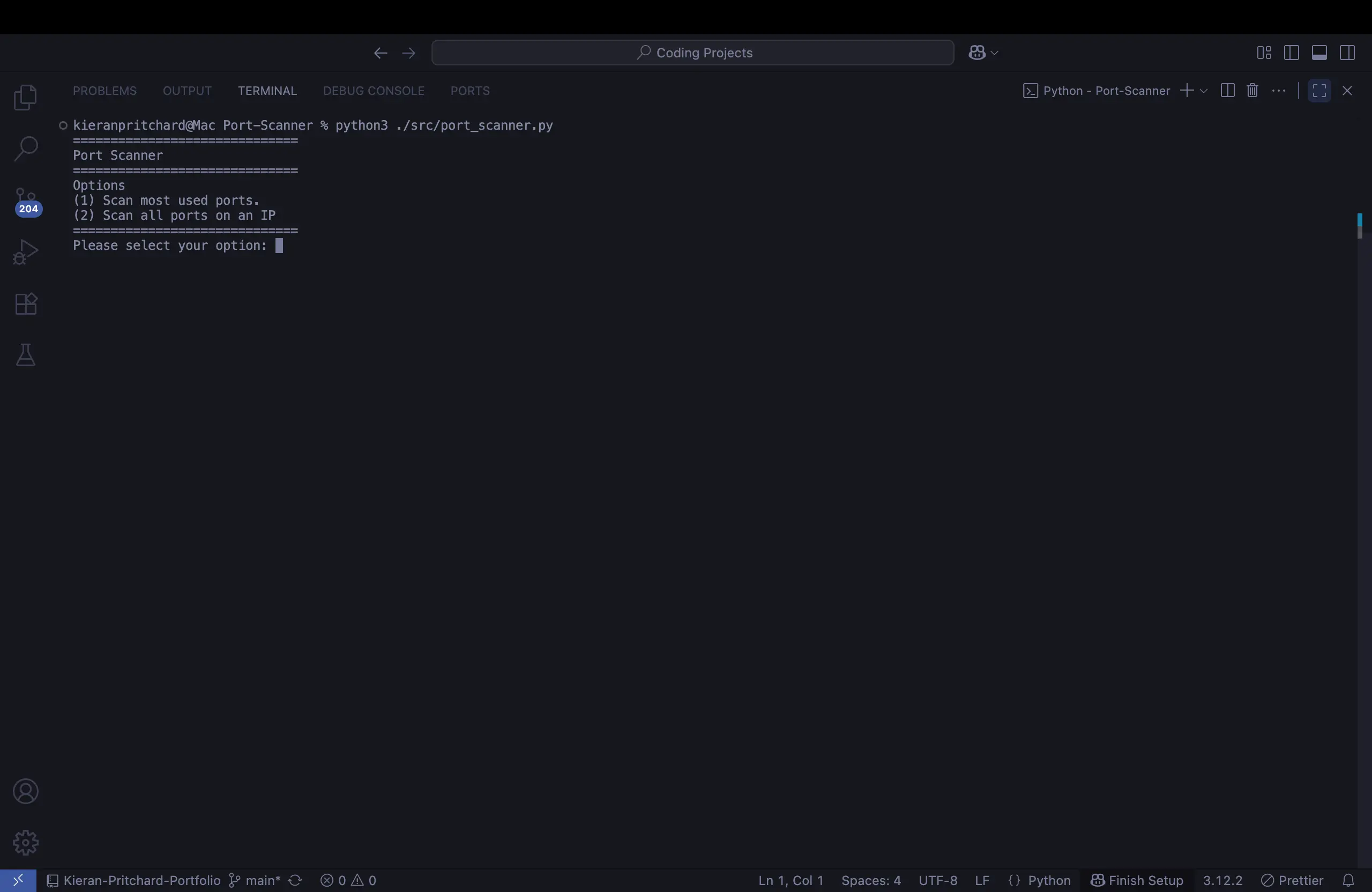Toggle the secondary side bar visibility
This screenshot has width=1372, height=892.
click(x=1348, y=53)
